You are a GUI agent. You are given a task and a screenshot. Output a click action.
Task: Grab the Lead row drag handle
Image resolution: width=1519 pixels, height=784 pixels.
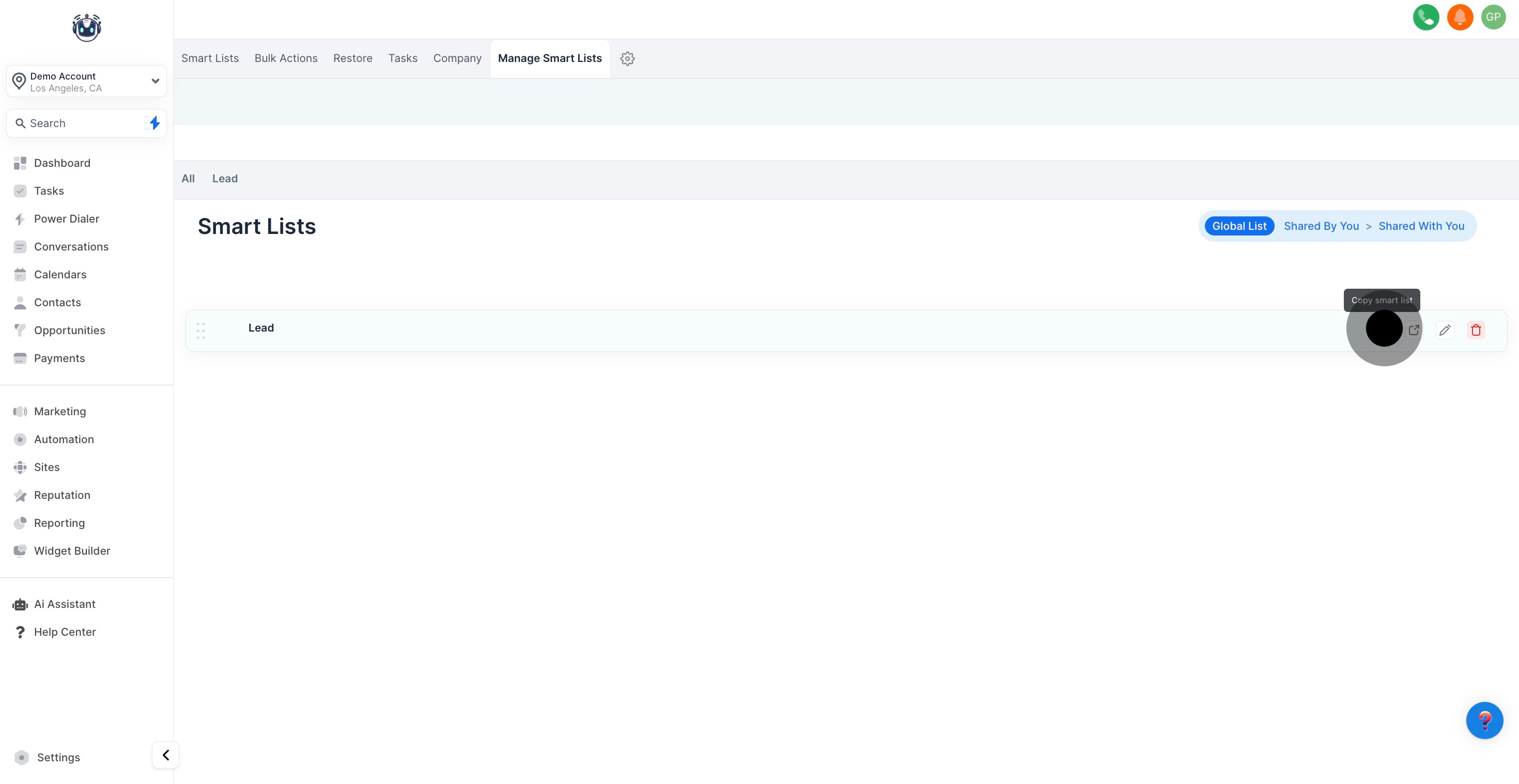[200, 331]
